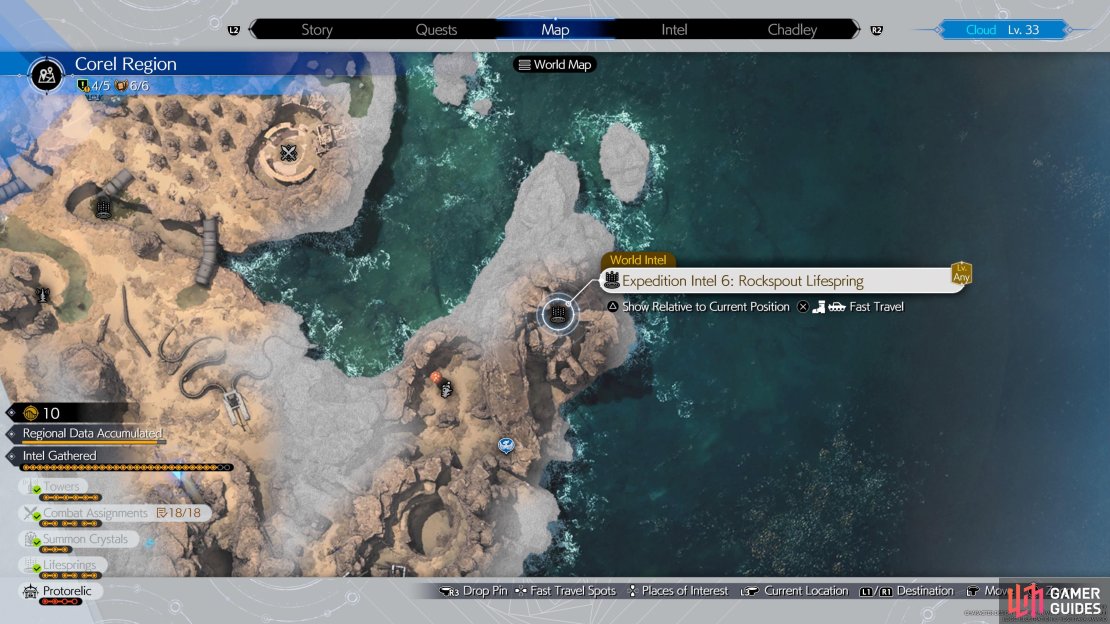Show Places of Interest

pyautogui.click(x=685, y=591)
